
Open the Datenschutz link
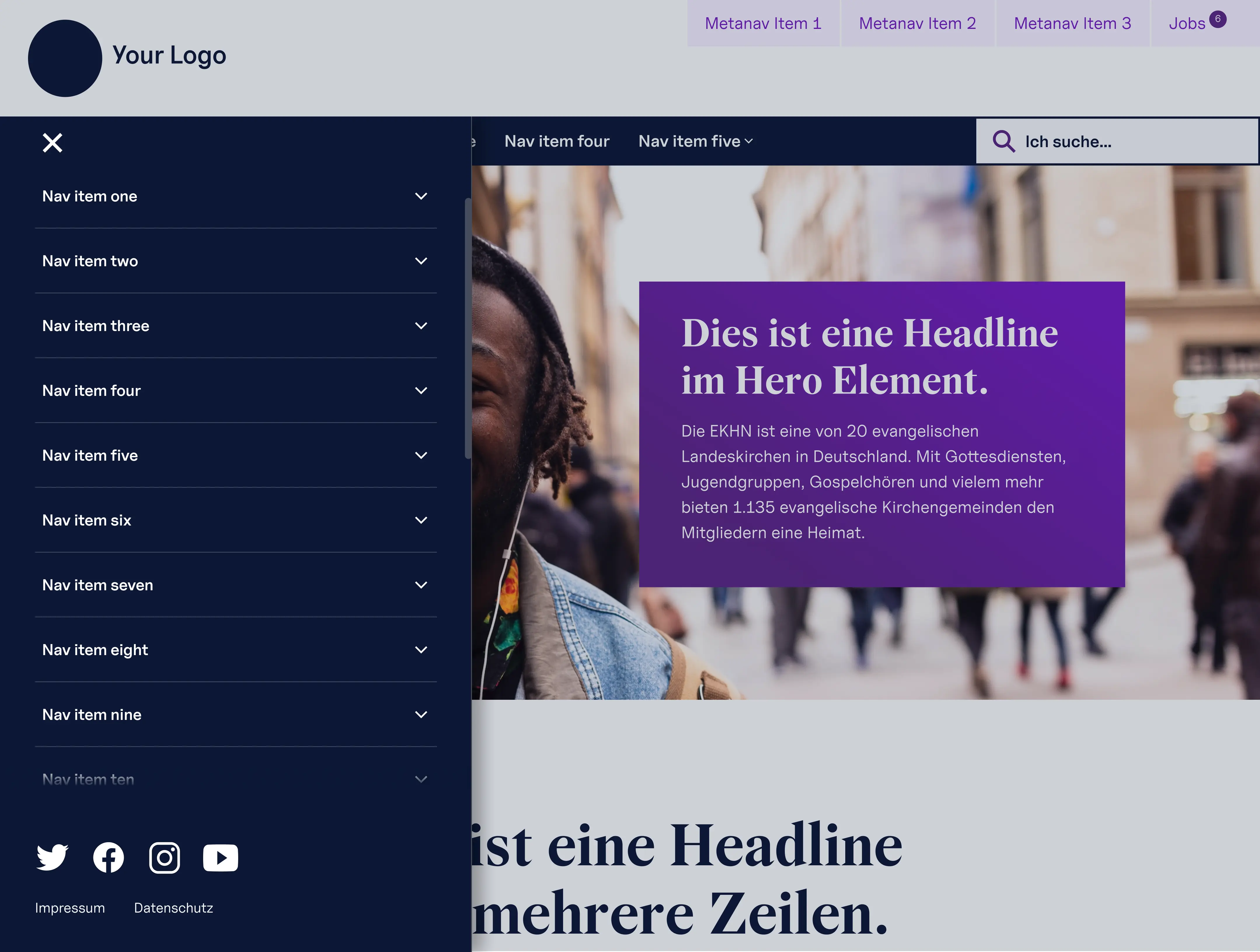click(173, 908)
